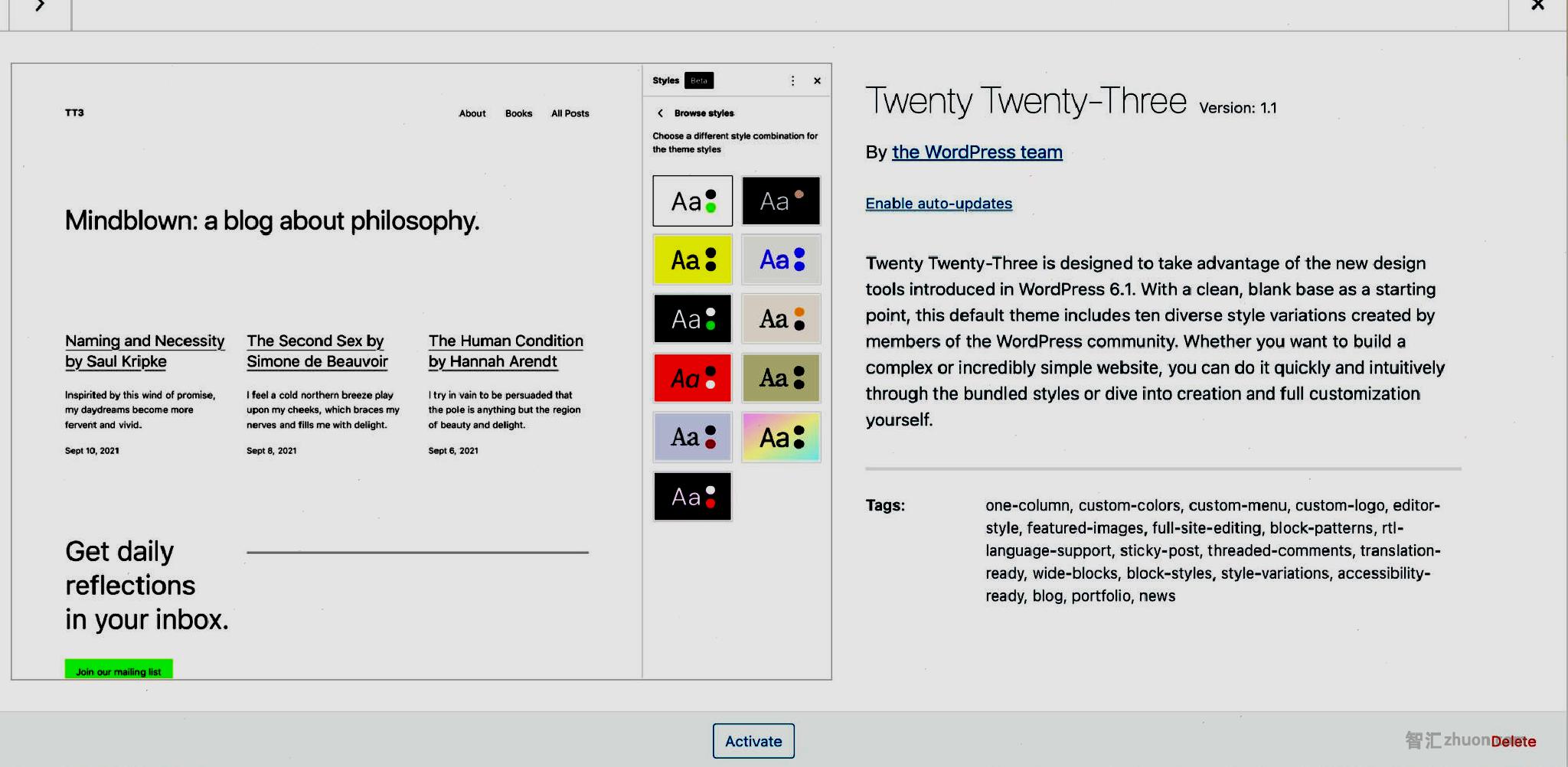
Task: Click the Sept 6, 2021 post date
Action: pos(453,451)
